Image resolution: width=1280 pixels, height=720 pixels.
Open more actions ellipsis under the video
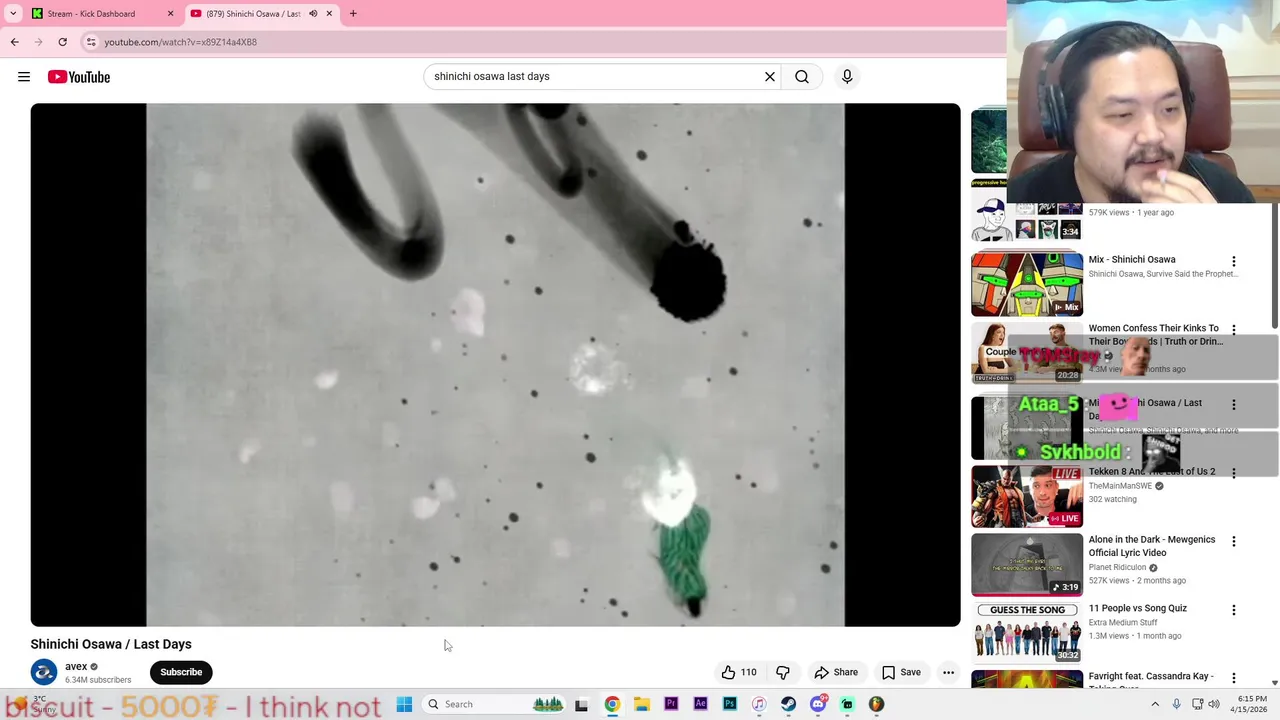click(948, 672)
